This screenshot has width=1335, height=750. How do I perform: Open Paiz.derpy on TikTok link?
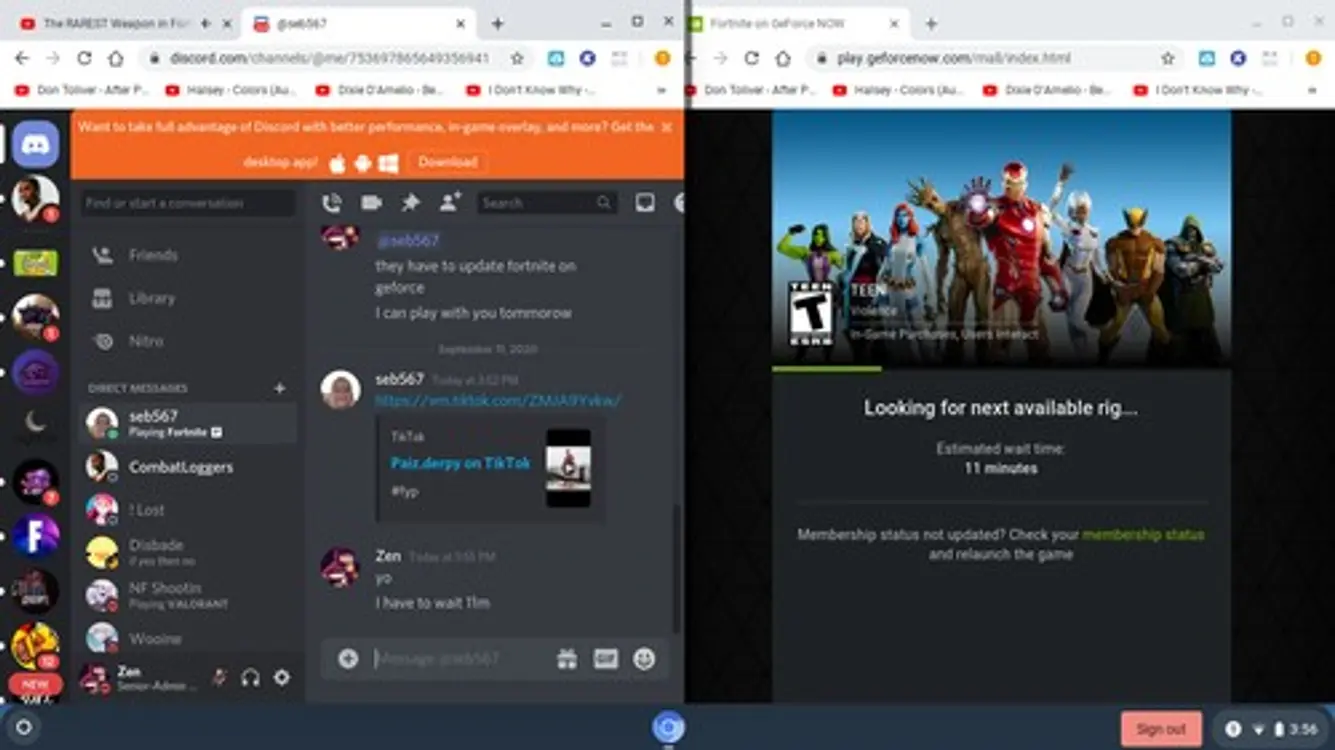coord(460,463)
